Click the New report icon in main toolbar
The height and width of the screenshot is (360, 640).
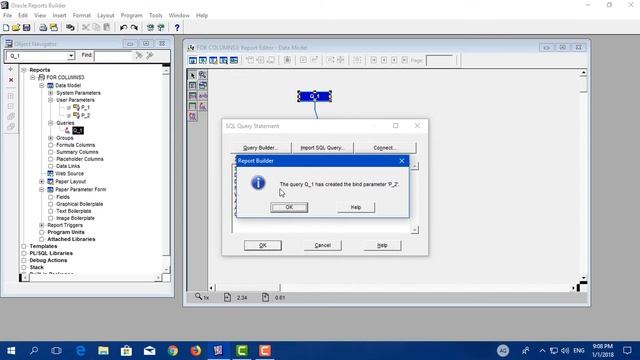6,28
